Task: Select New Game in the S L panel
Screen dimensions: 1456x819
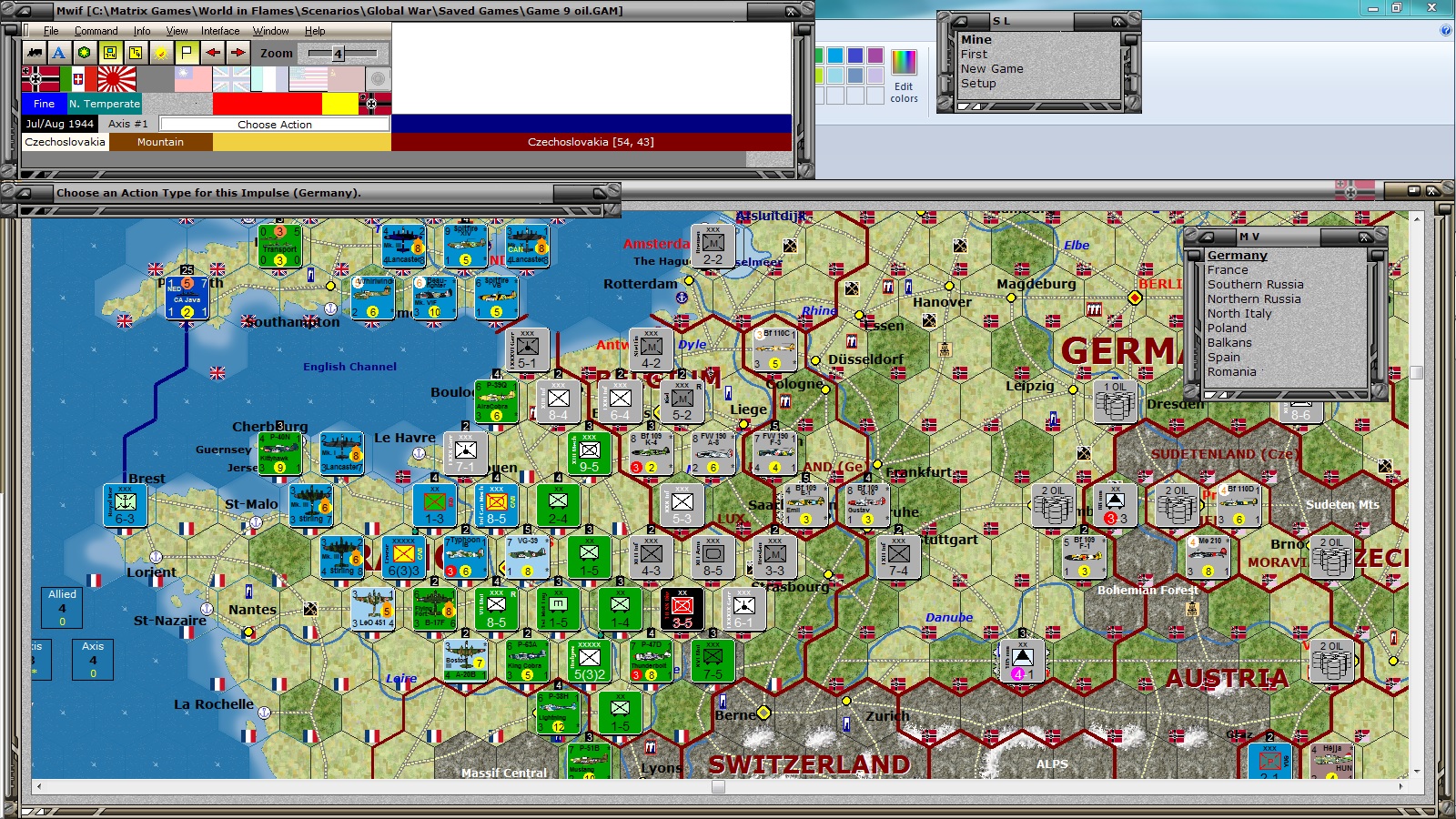Action: pos(992,69)
